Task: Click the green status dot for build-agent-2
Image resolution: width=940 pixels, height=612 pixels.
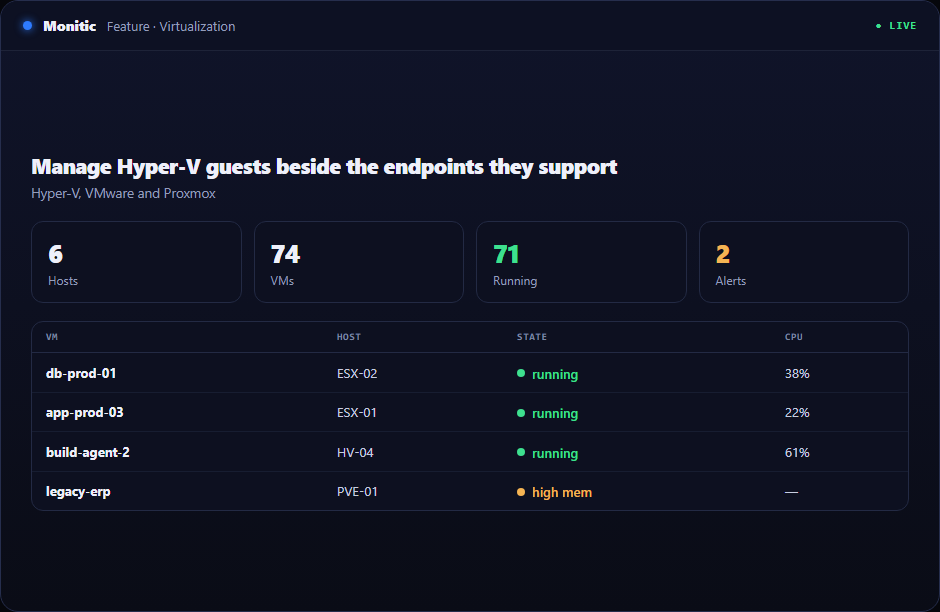Action: 521,453
